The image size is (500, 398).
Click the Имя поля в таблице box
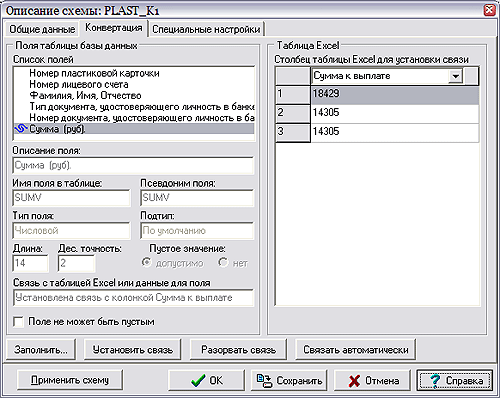(x=71, y=198)
